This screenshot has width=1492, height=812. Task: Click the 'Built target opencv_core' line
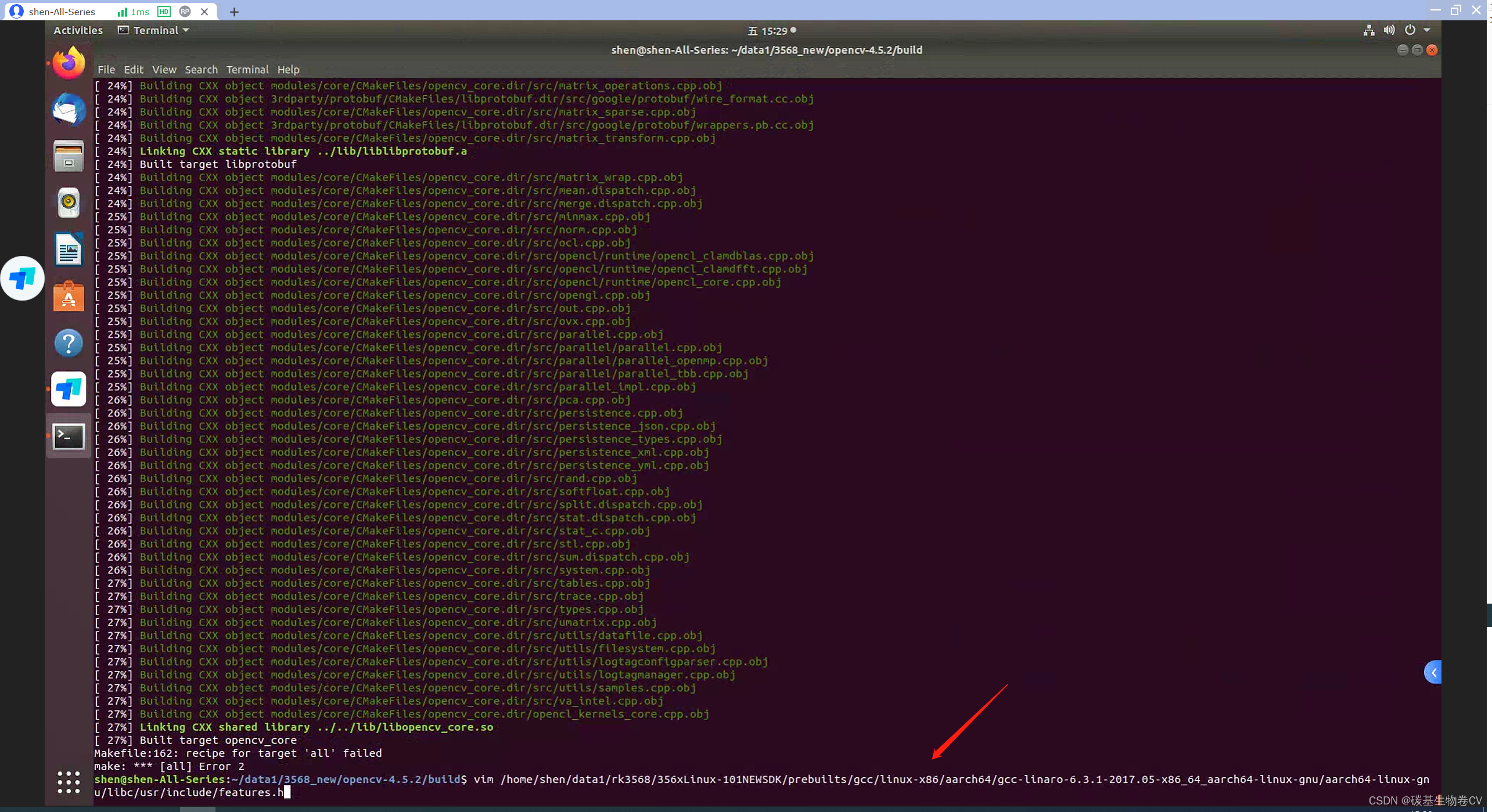(196, 740)
